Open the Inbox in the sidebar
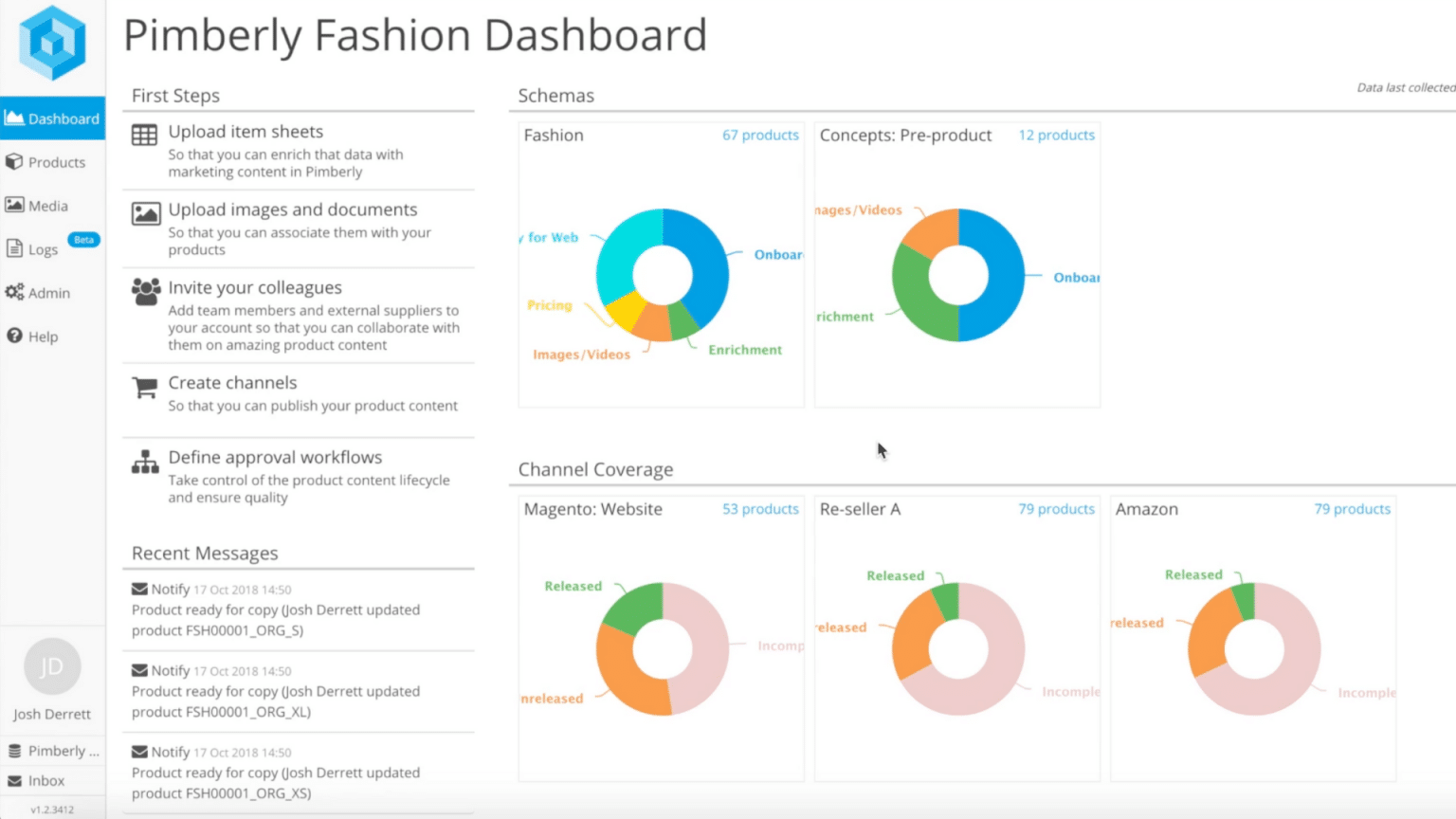The width and height of the screenshot is (1456, 819). coord(52,780)
